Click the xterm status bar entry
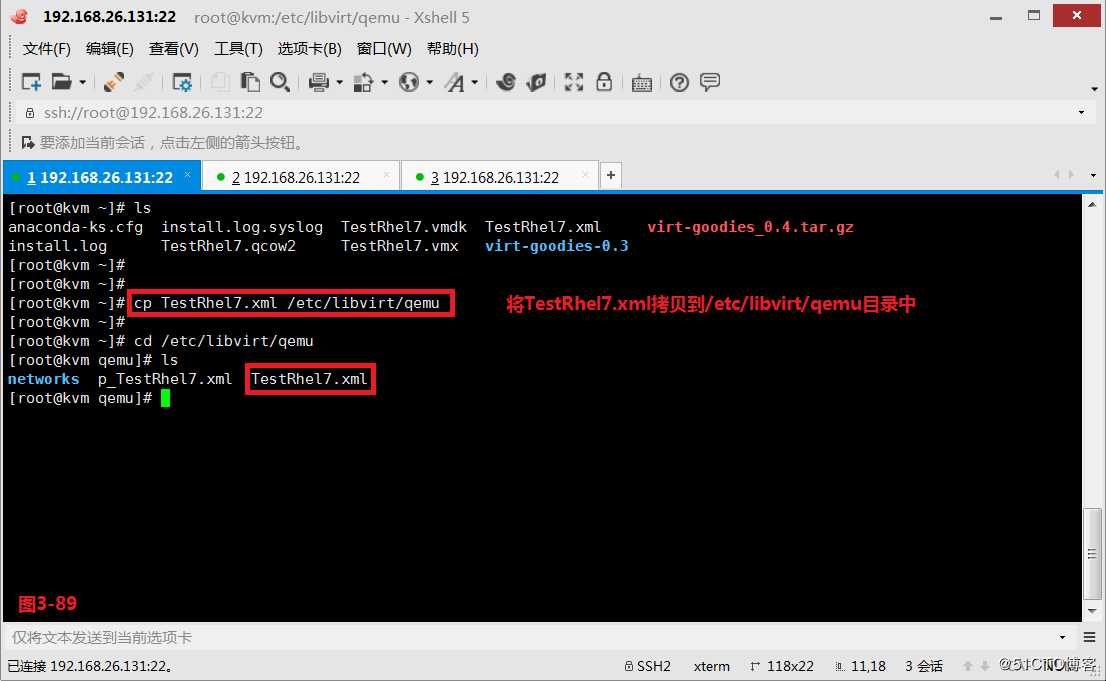This screenshot has height=681, width=1106. 712,666
